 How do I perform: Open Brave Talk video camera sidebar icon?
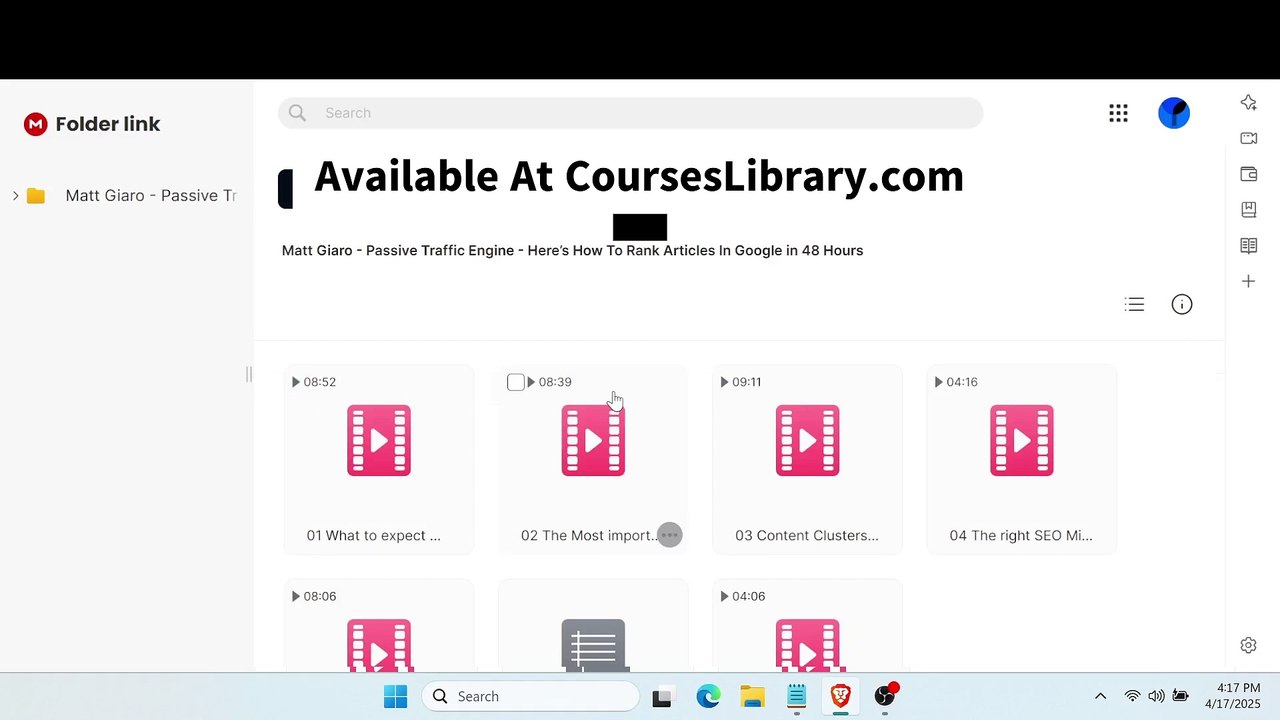(x=1249, y=138)
